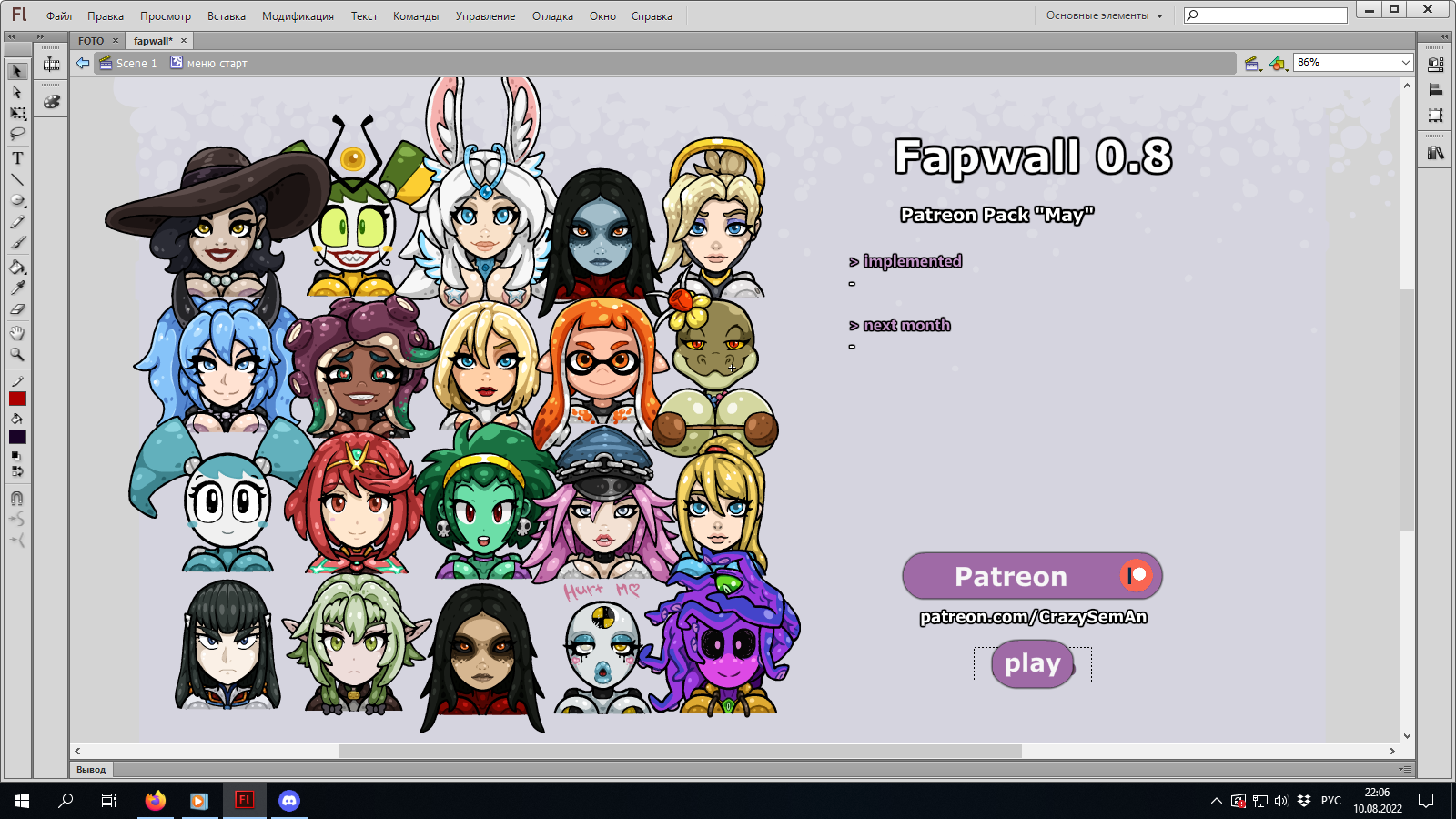Select the purple Patreon button on stage

(1032, 576)
